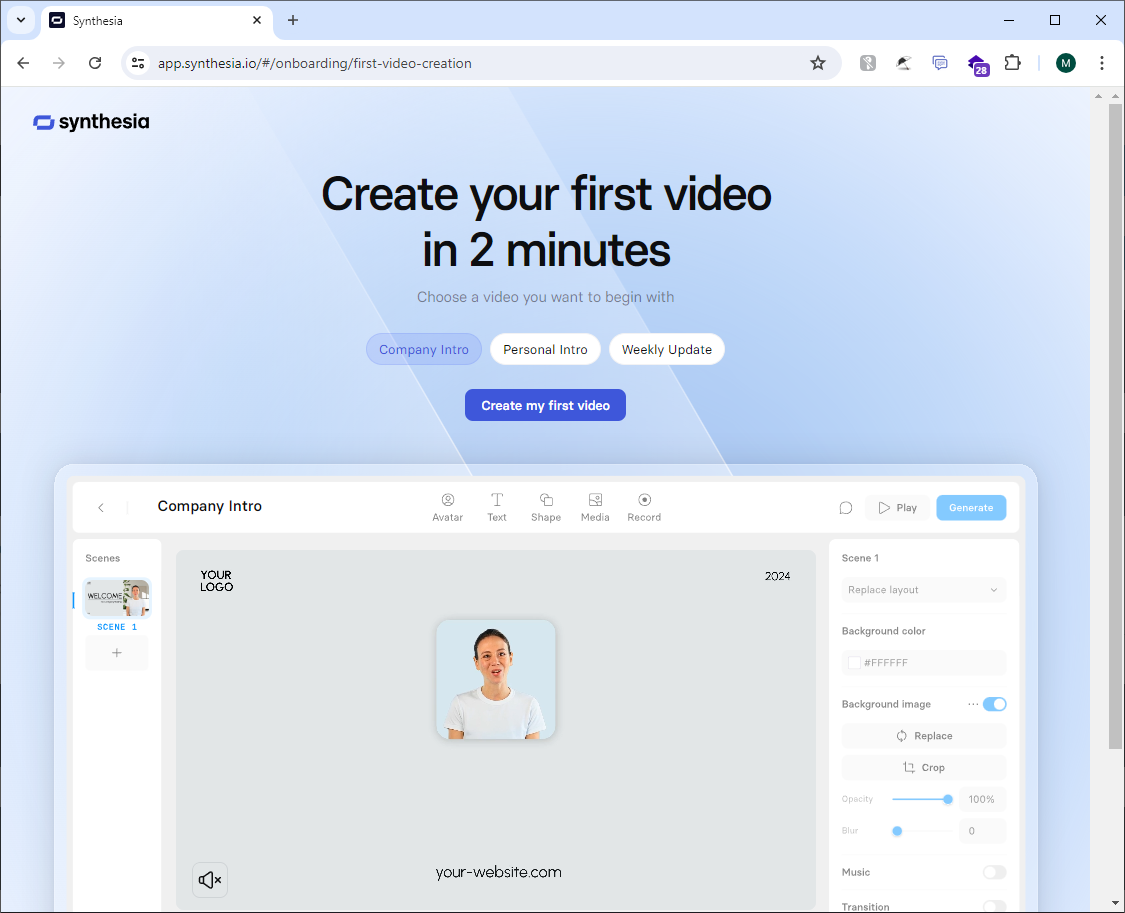
Task: Click the your-website.com text
Action: point(499,872)
